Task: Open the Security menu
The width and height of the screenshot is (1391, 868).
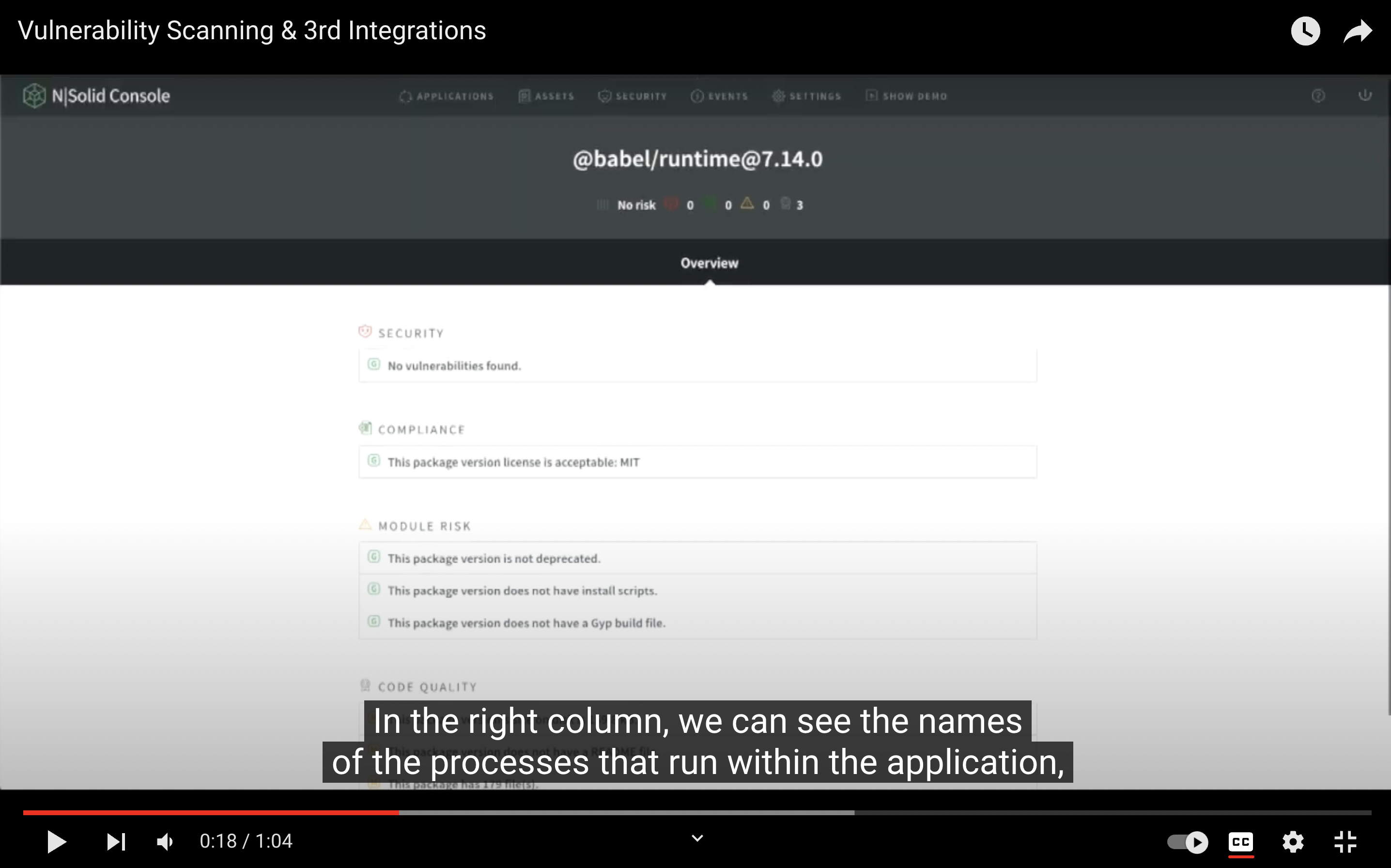Action: [x=632, y=96]
